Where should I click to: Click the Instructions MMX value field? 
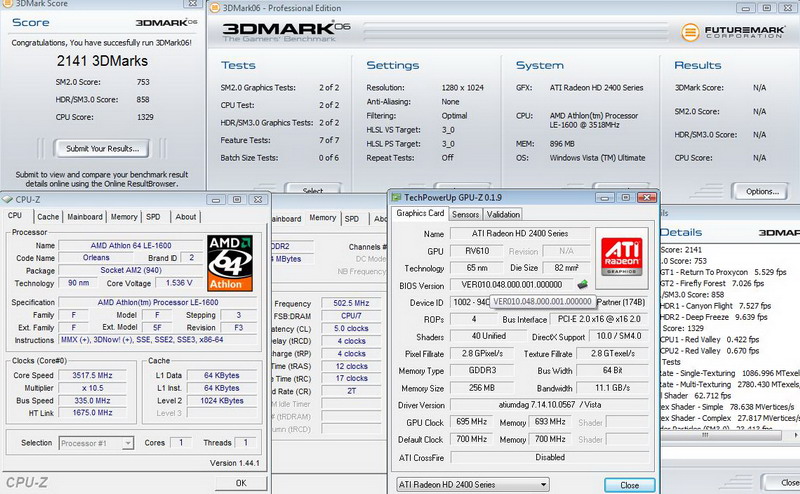(158, 340)
